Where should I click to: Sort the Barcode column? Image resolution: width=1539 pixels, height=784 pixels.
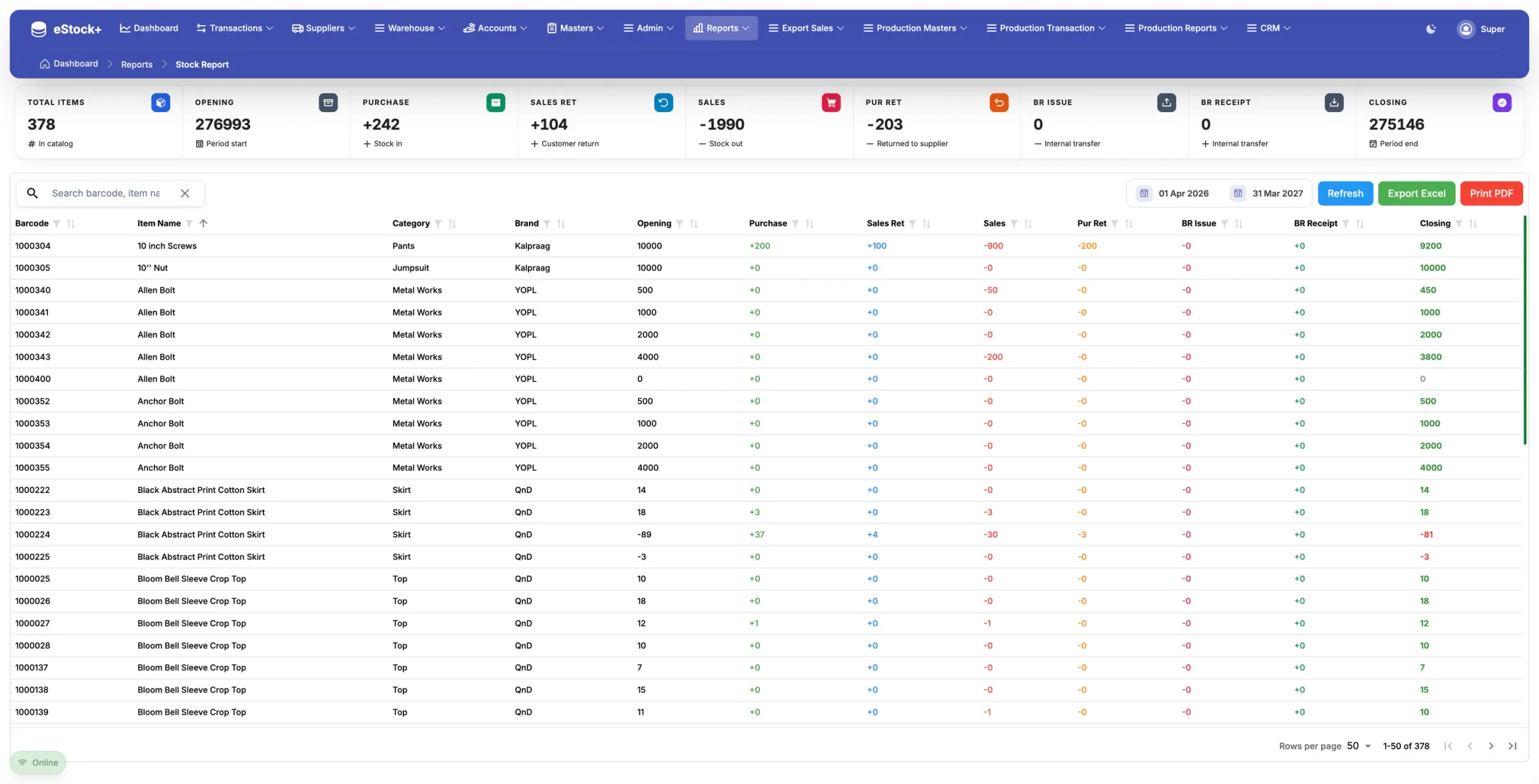71,224
